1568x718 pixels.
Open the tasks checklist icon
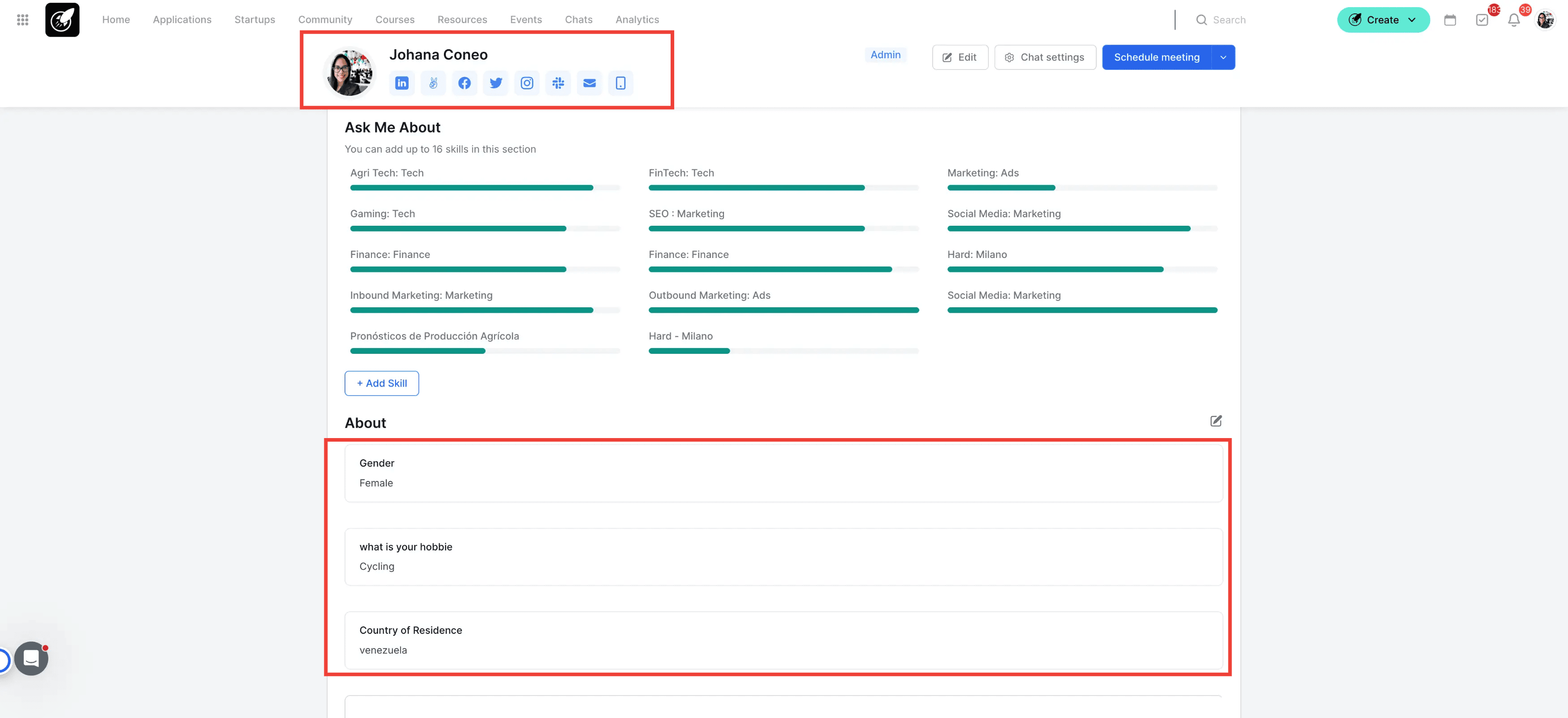pyautogui.click(x=1482, y=20)
